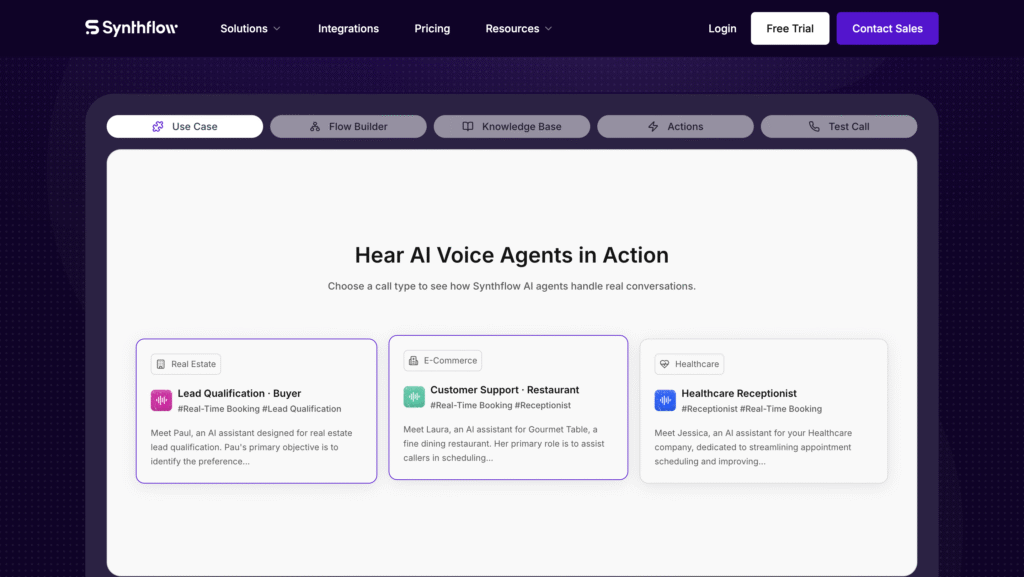Image resolution: width=1024 pixels, height=577 pixels.
Task: Click the book icon on Knowledge Base tab
Action: pyautogui.click(x=468, y=127)
